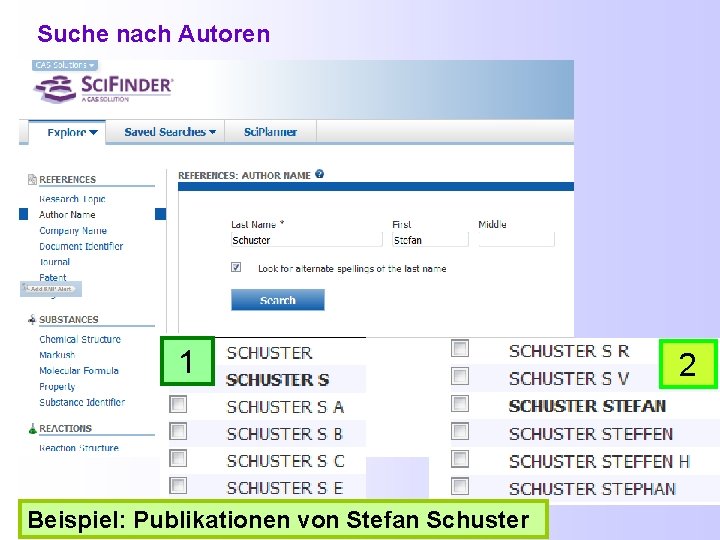Open the Saved Searches dropdown
Screen dimensions: 720x540
pos(170,132)
